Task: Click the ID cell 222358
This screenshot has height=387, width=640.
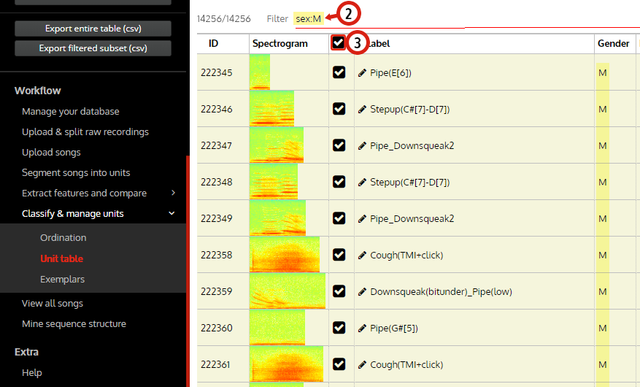Action: (x=216, y=255)
